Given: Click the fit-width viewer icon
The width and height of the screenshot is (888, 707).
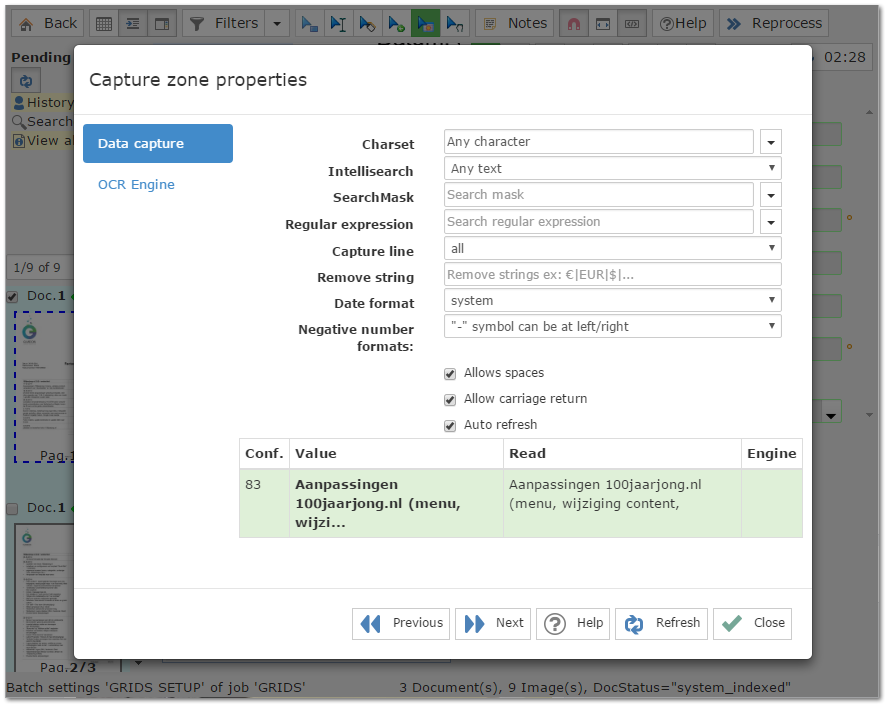Looking at the screenshot, I should pos(603,24).
